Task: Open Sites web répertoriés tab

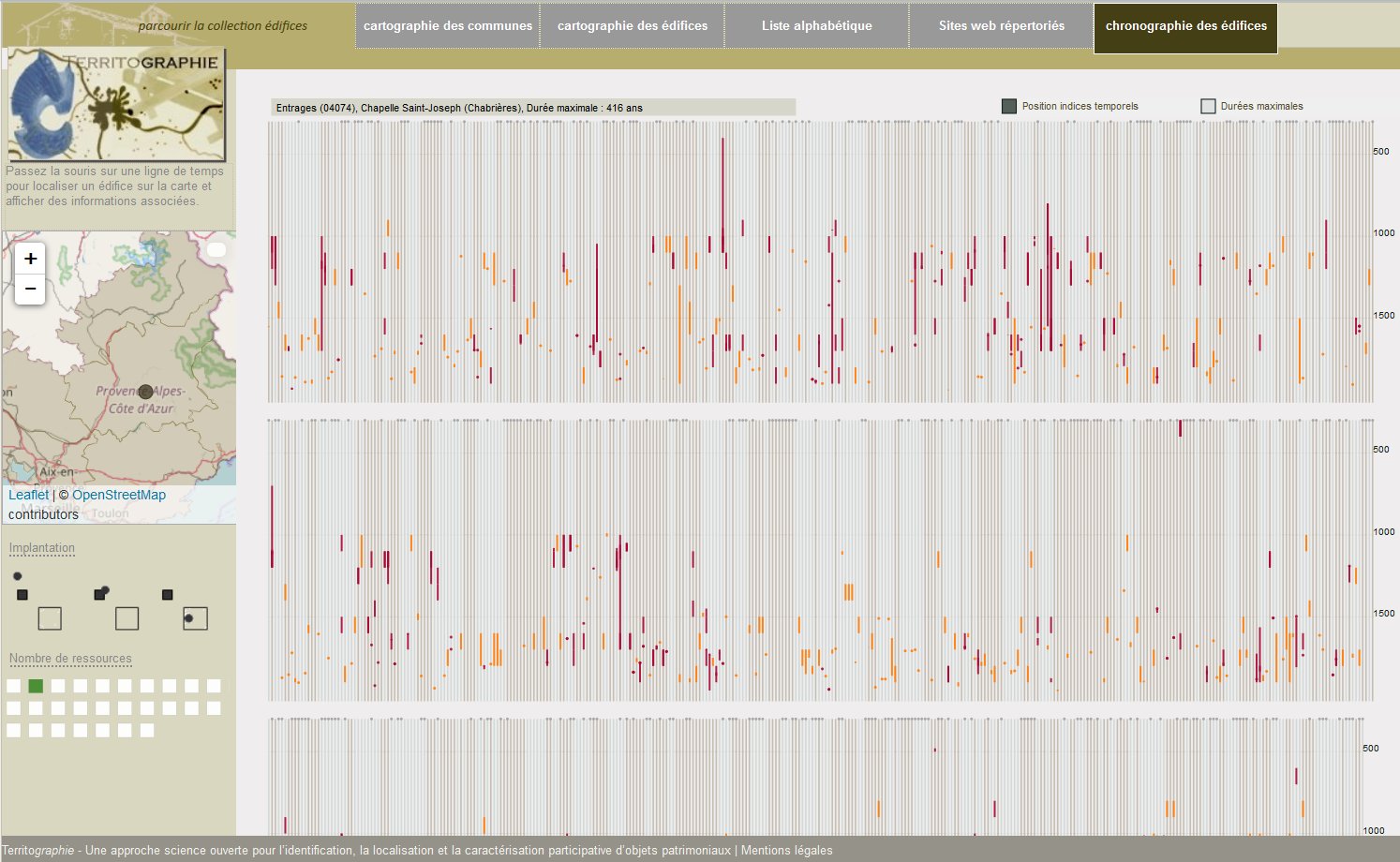Action: [x=1001, y=26]
